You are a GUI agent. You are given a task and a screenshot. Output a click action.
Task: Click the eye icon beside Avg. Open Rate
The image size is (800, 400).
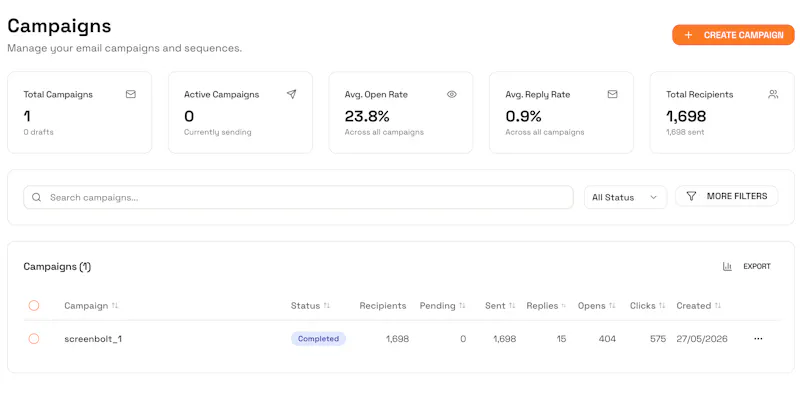pyautogui.click(x=452, y=94)
